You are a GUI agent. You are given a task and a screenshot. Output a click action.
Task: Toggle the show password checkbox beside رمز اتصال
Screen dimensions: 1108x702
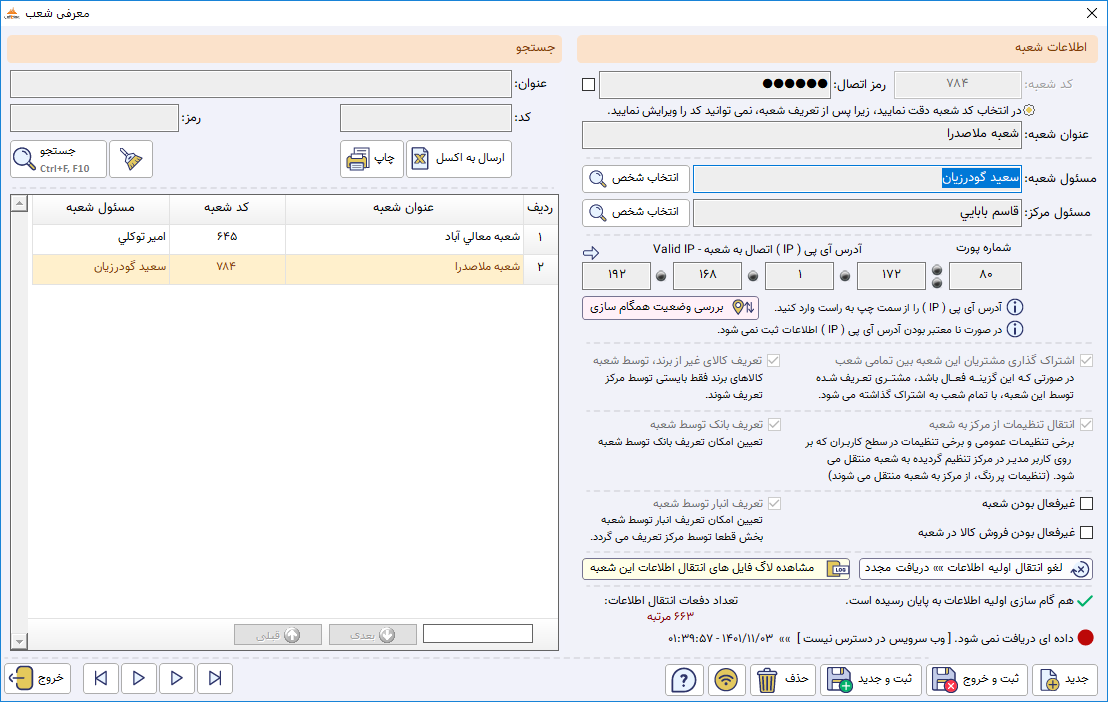pyautogui.click(x=589, y=84)
